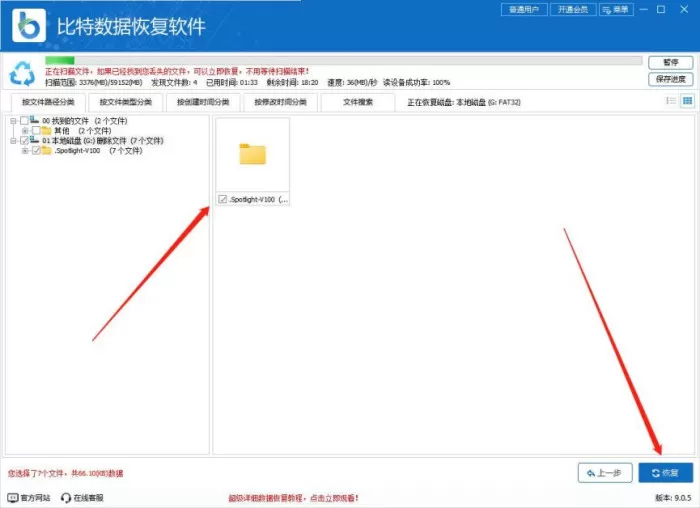The image size is (700, 508).
Task: Click the app logo in title bar
Action: (x=29, y=25)
